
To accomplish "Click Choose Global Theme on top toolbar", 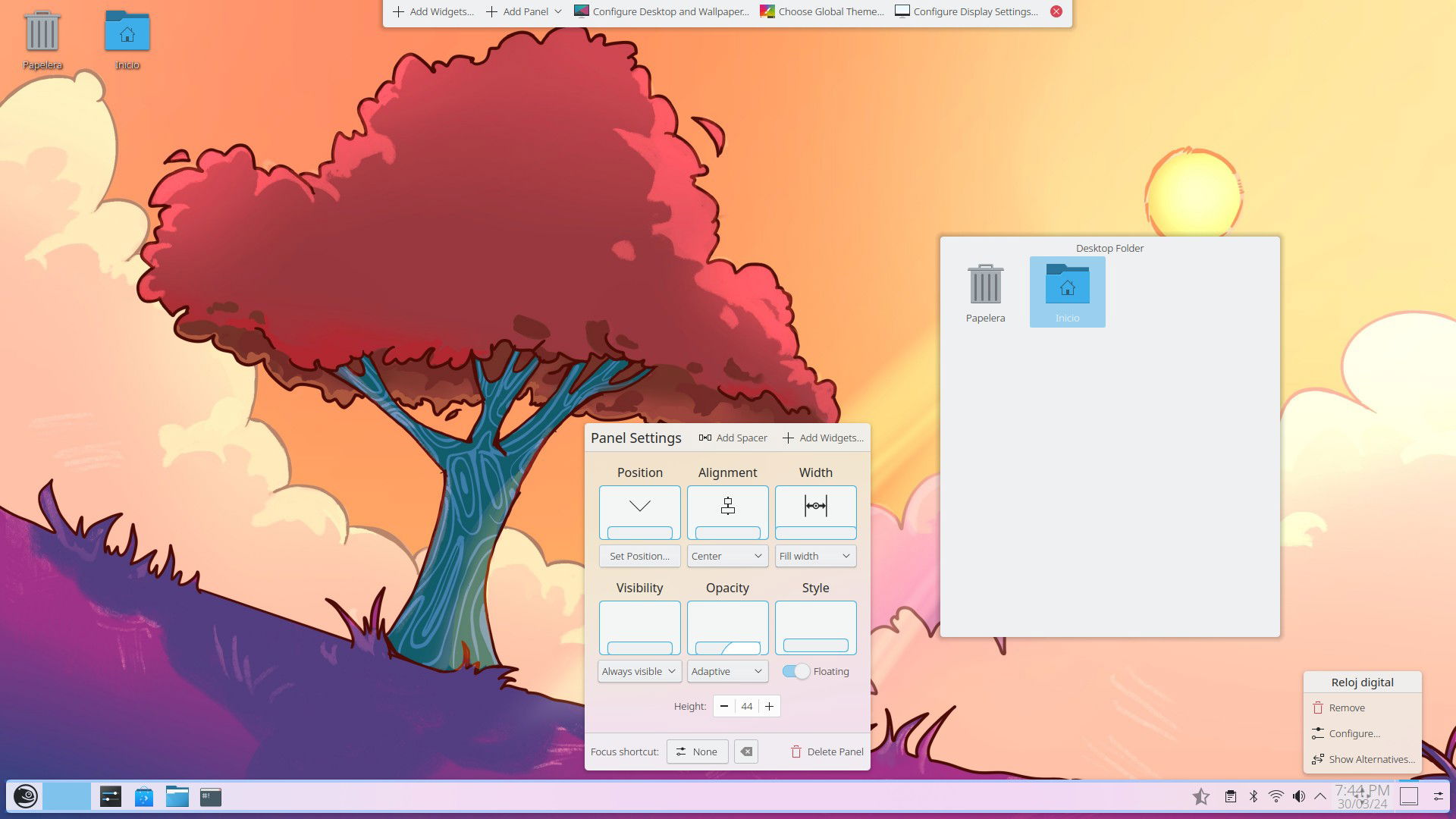I will pos(821,11).
